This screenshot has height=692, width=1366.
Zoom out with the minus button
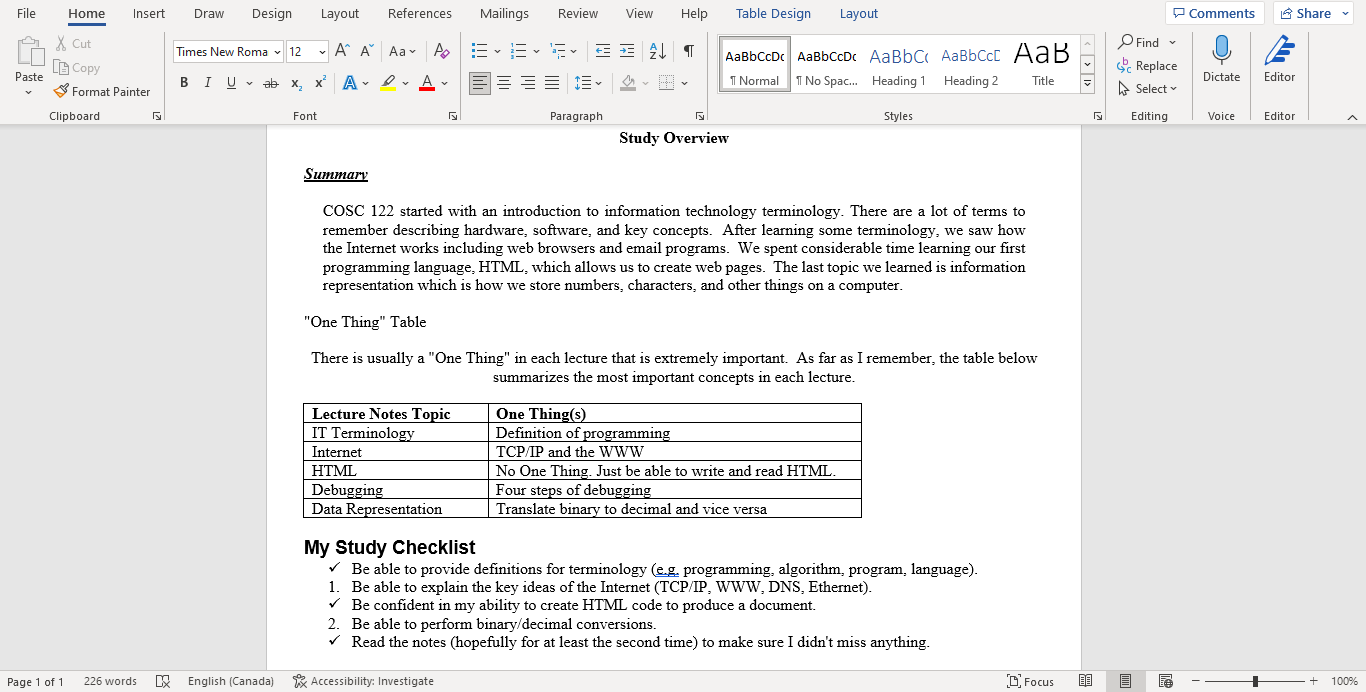click(1196, 681)
